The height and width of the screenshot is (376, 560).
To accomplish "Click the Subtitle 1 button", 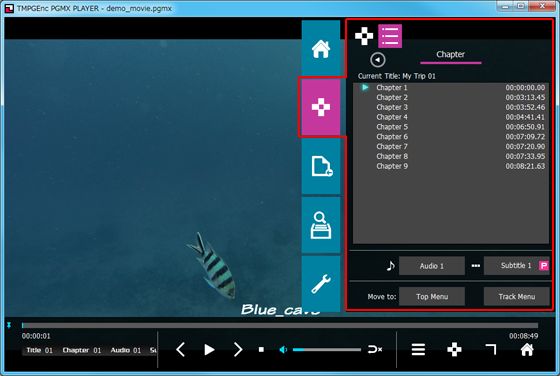I will pyautogui.click(x=516, y=266).
